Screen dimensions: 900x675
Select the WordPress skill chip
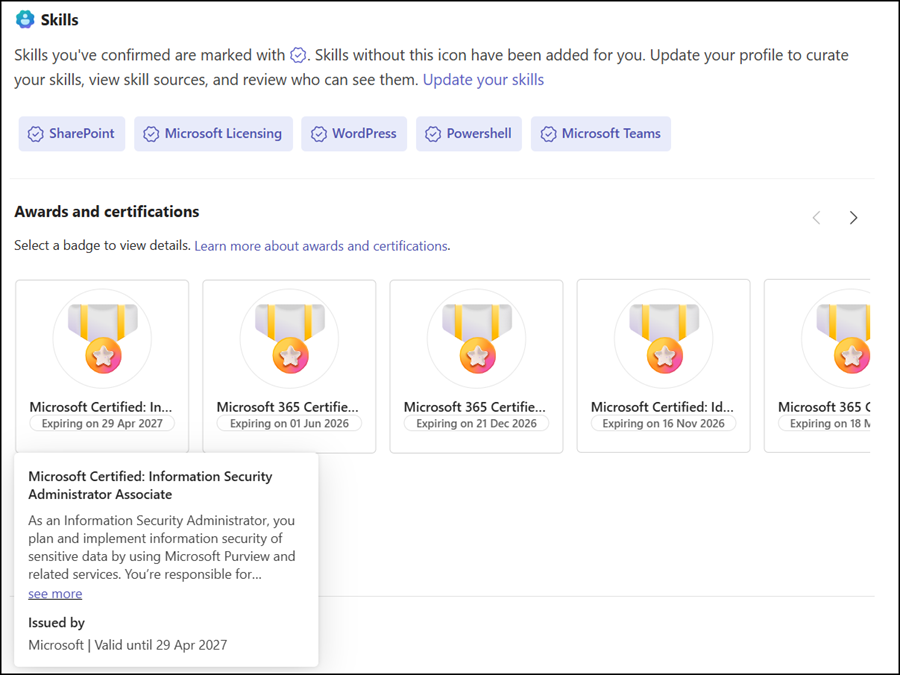click(354, 134)
